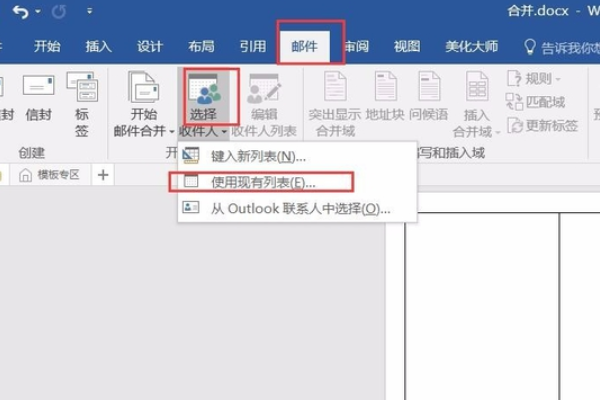Click the 匹配域 button
The image size is (600, 400).
point(535,102)
